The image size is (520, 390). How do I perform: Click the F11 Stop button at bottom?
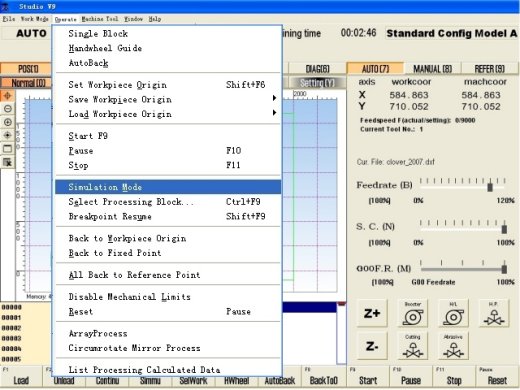tap(454, 378)
